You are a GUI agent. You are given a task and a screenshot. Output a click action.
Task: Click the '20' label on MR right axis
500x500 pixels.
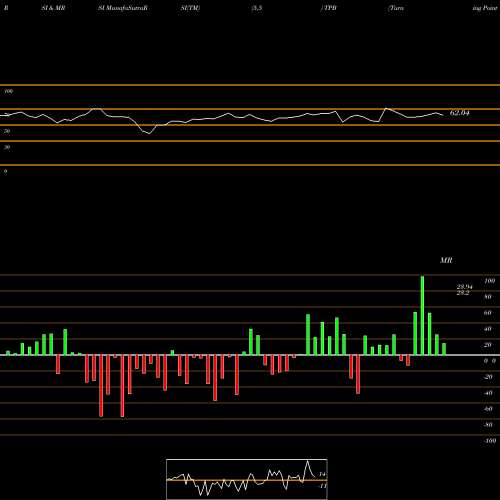coord(488,345)
